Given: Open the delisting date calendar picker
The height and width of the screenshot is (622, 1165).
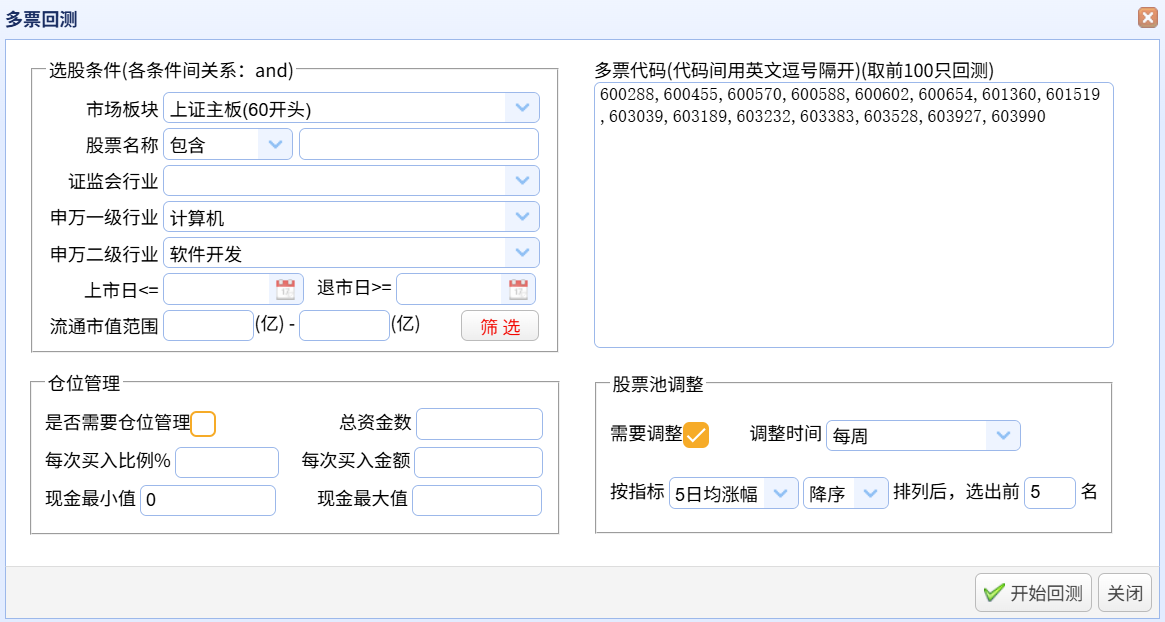Looking at the screenshot, I should point(518,290).
